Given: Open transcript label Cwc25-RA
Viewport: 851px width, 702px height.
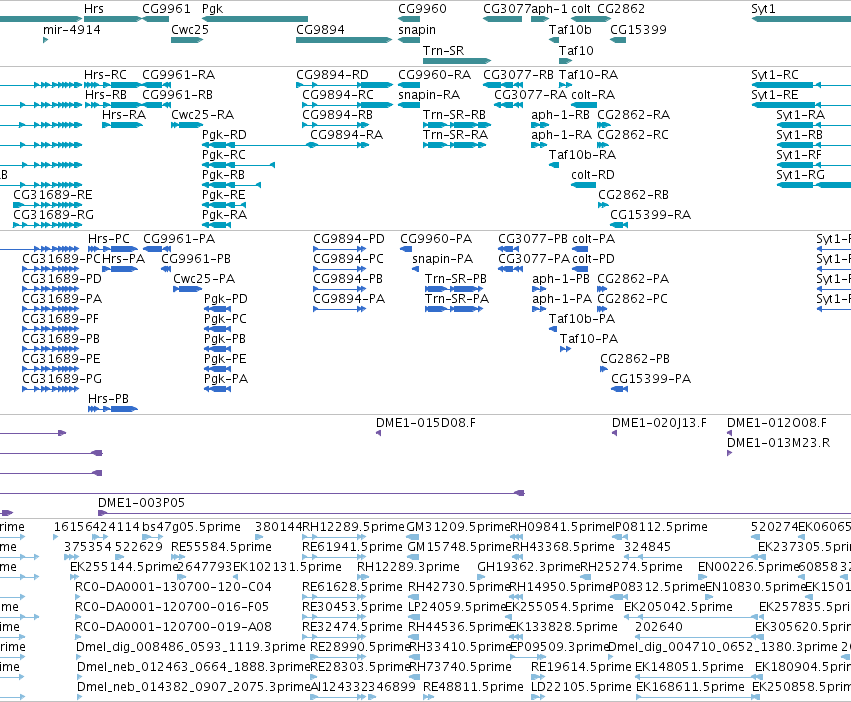Looking at the screenshot, I should pyautogui.click(x=202, y=115).
